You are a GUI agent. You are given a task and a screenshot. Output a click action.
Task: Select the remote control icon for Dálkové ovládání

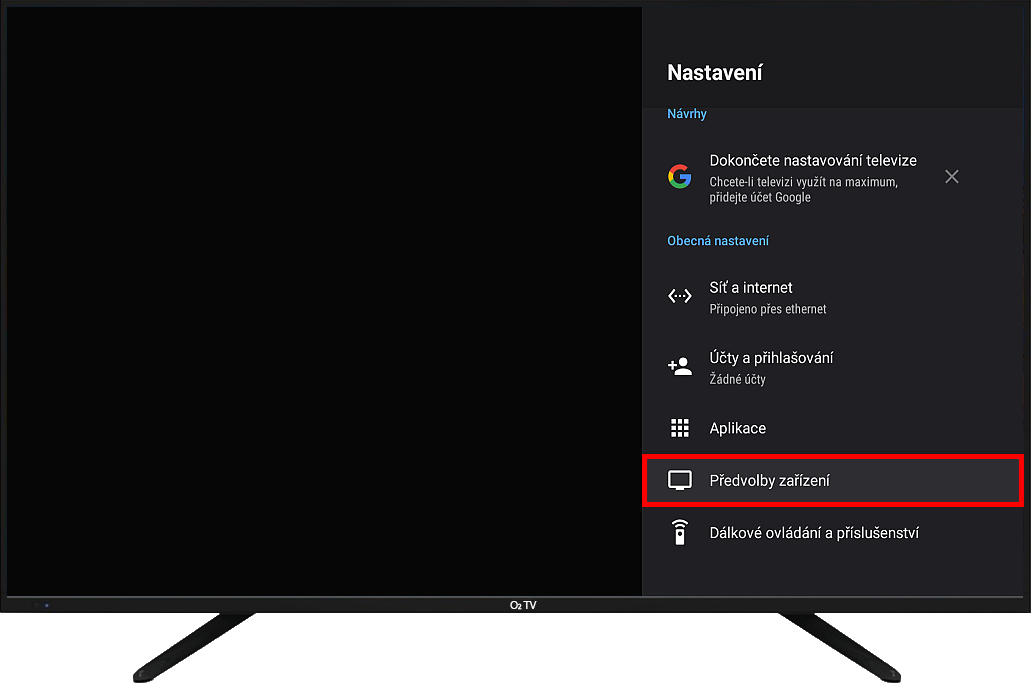(680, 531)
